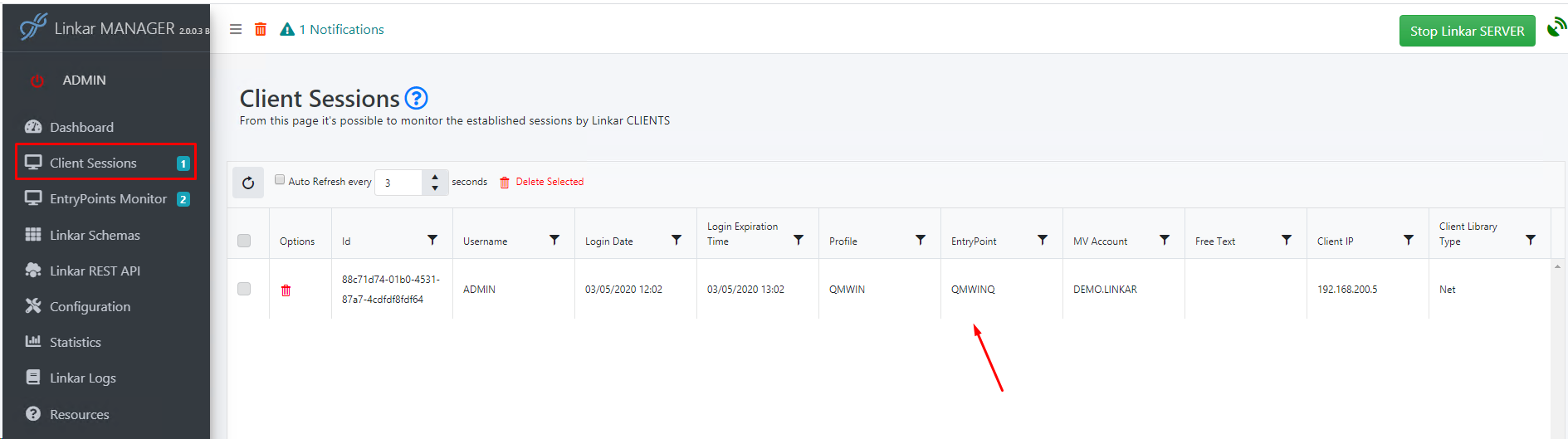The height and width of the screenshot is (439, 1568).
Task: Open Client Sessions in the sidebar
Action: pyautogui.click(x=106, y=163)
